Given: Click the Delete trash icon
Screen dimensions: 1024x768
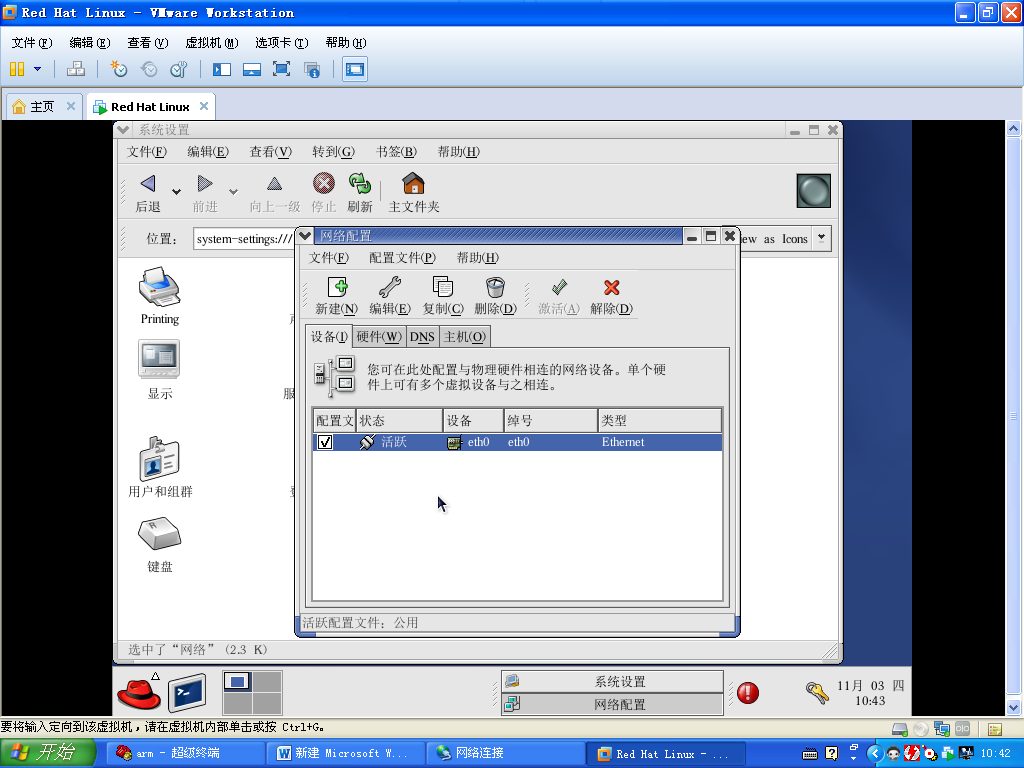Looking at the screenshot, I should click(495, 287).
